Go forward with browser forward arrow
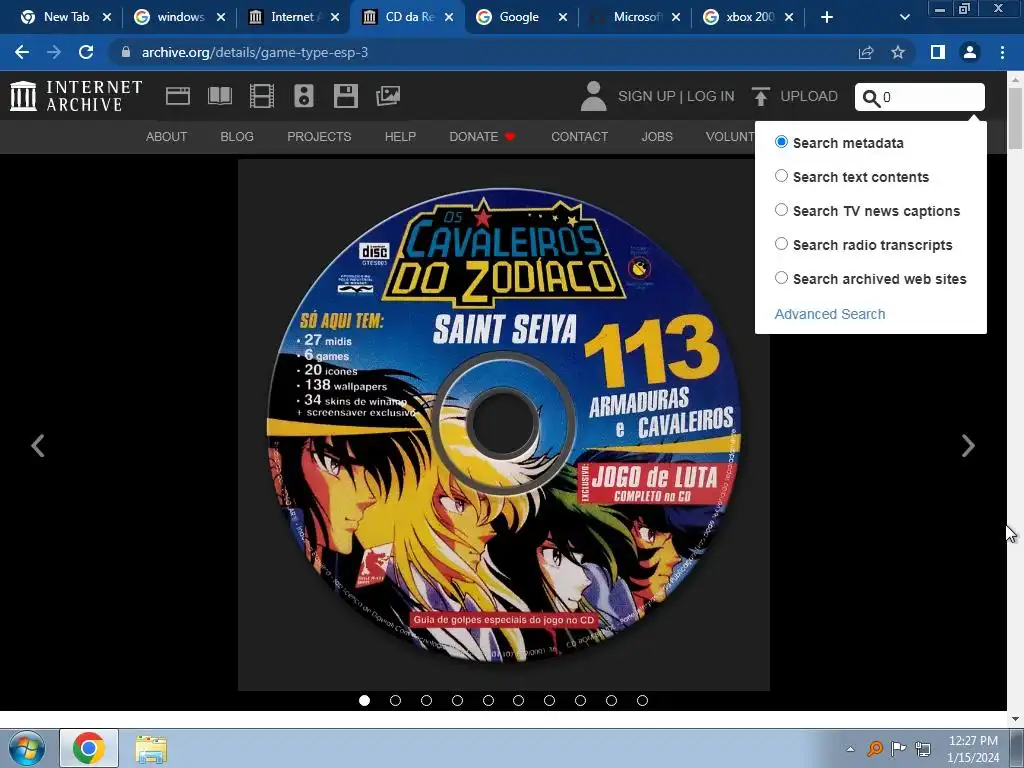The width and height of the screenshot is (1024, 768). click(54, 52)
